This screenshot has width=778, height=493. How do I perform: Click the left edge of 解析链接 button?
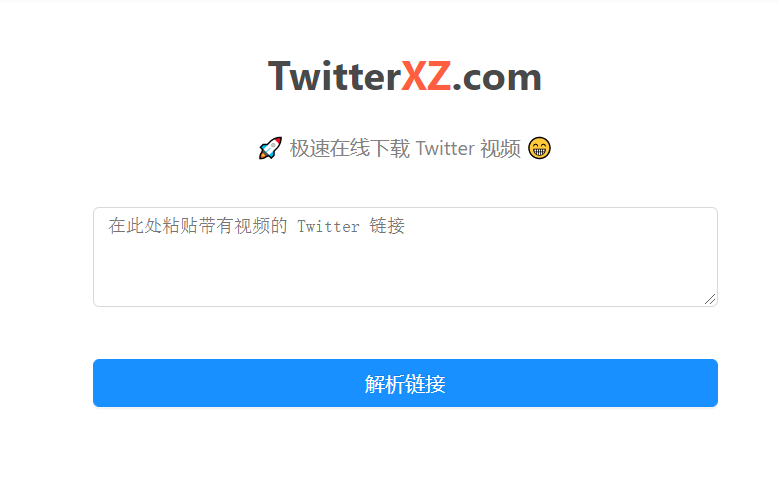(99, 383)
